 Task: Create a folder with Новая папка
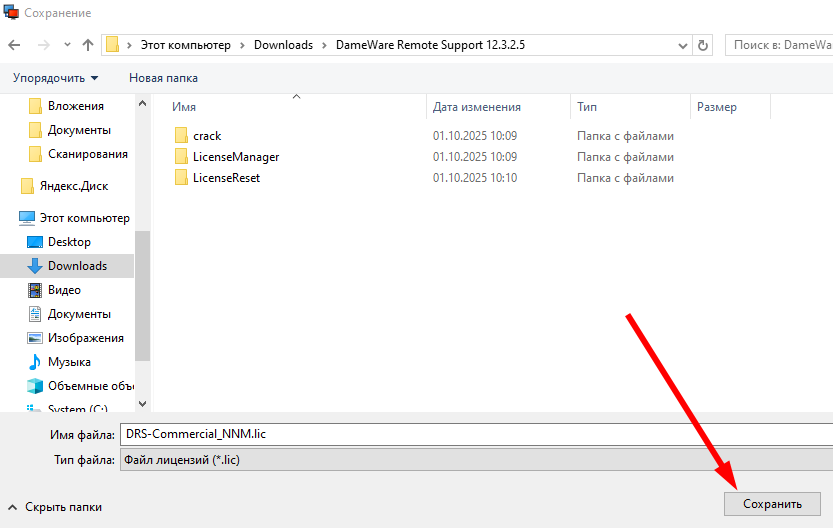pos(163,78)
